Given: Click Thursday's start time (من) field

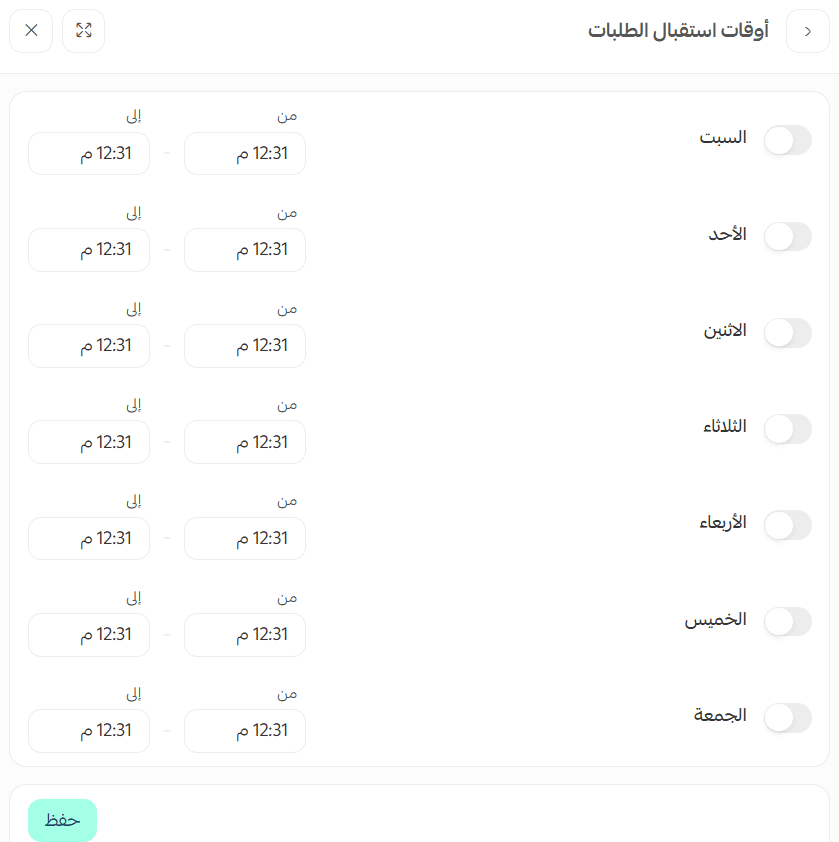Looking at the screenshot, I should pos(245,634).
